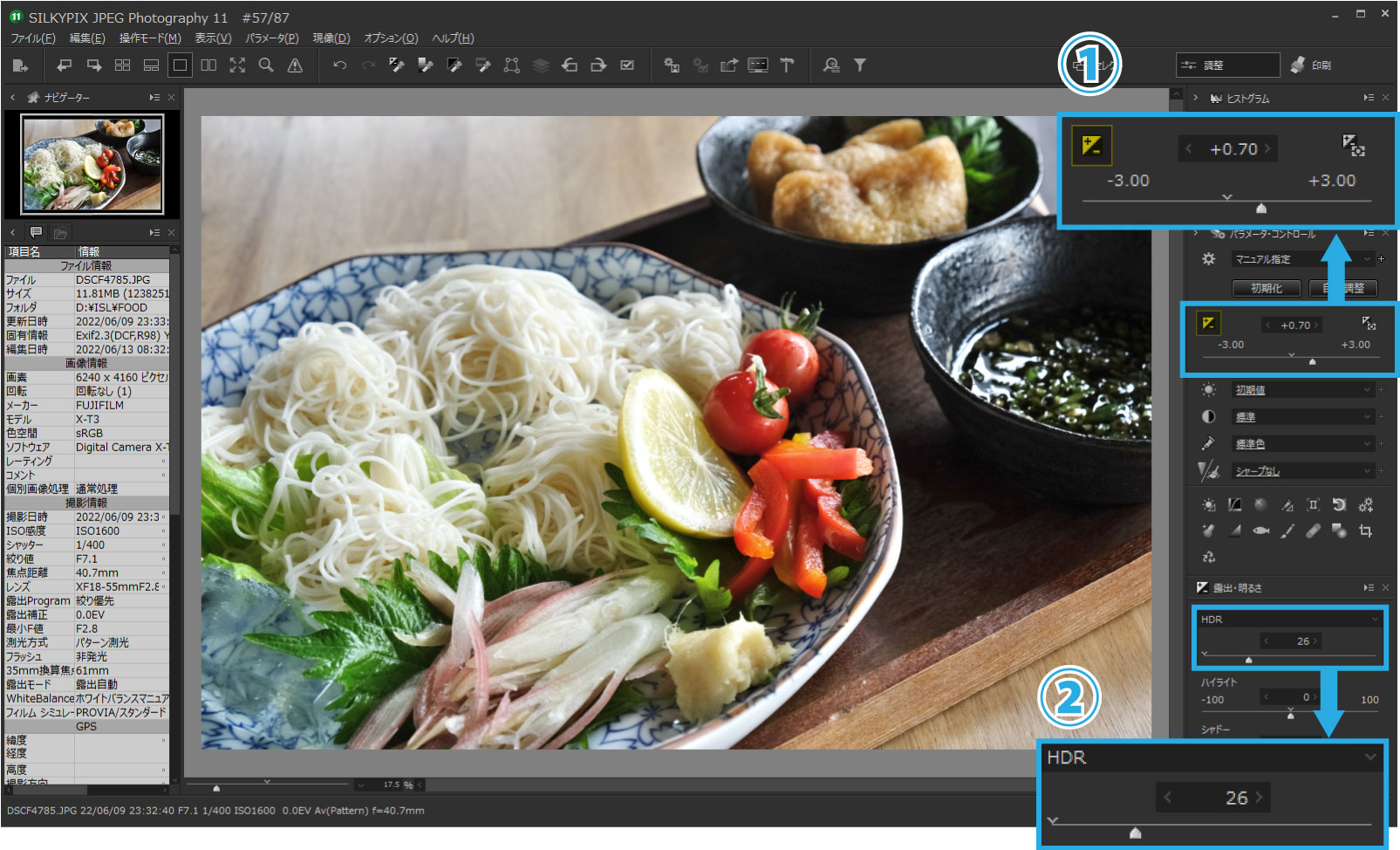1400x850 pixels.
Task: Expand the ヒストグラム panel
Action: coord(1195,98)
